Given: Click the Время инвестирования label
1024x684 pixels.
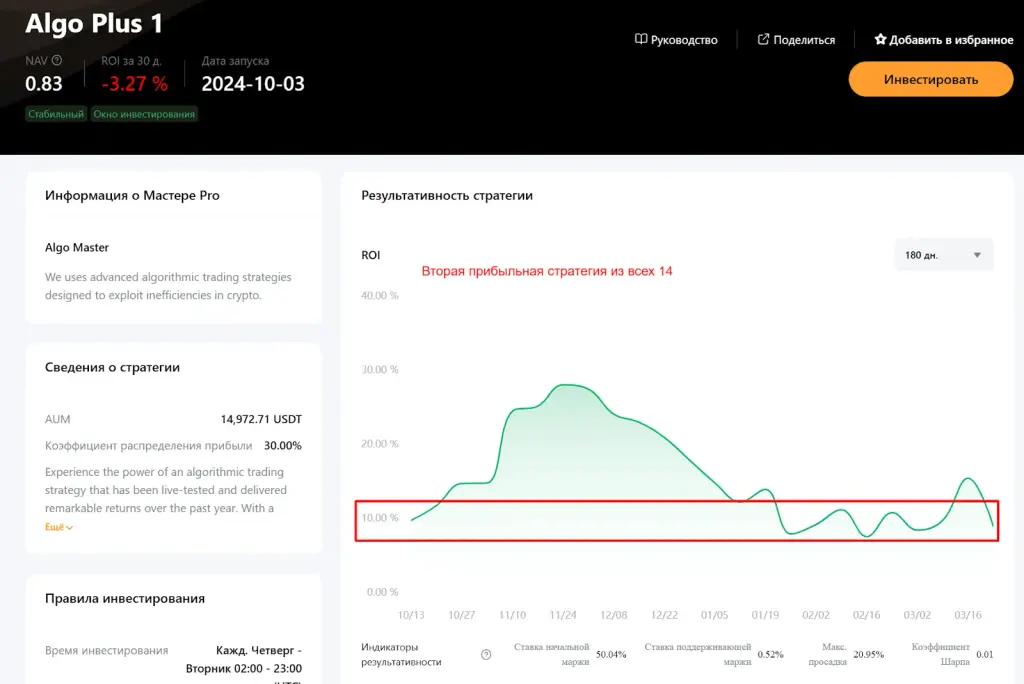Looking at the screenshot, I should pos(106,651).
